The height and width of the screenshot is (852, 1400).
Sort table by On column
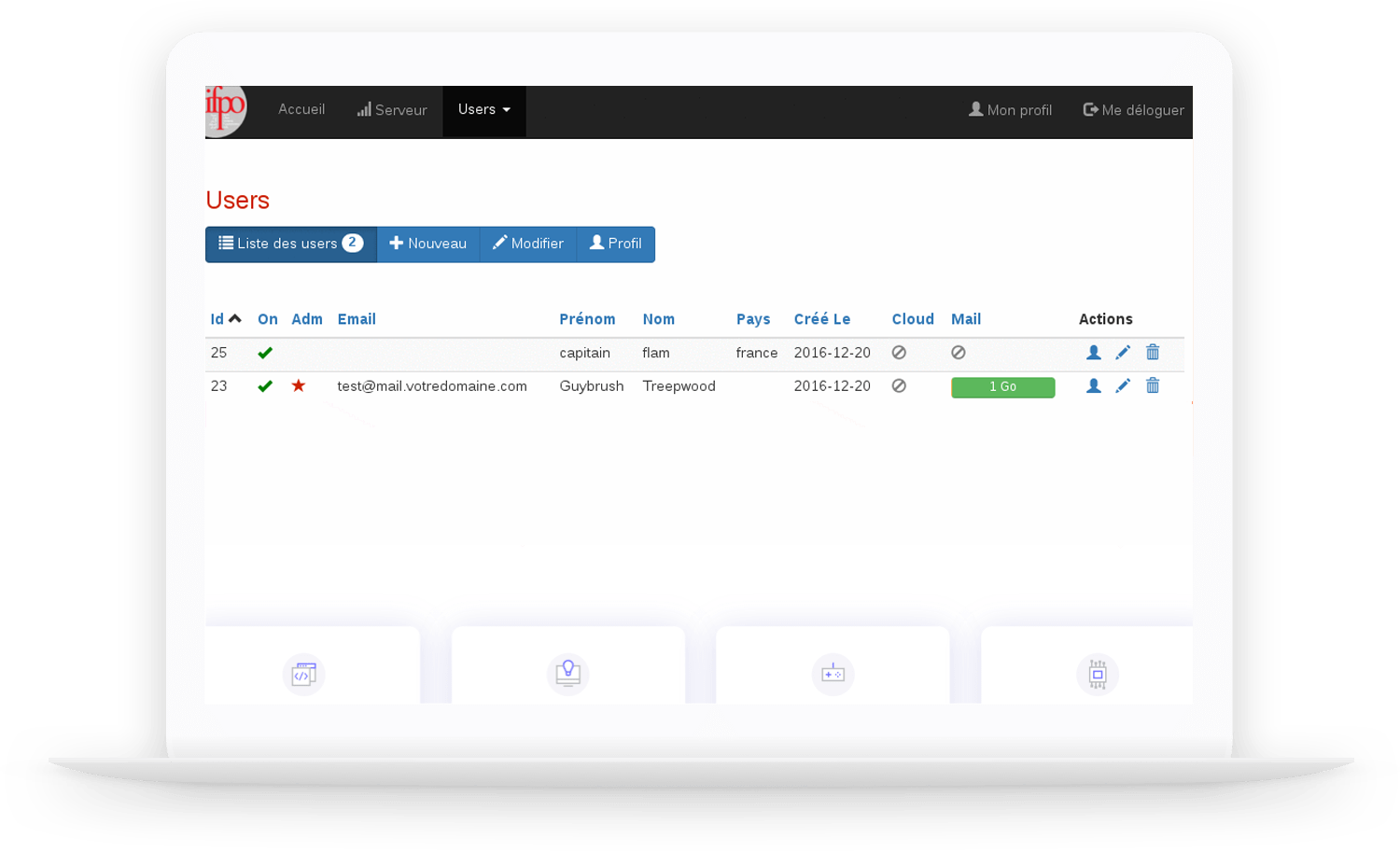point(268,319)
